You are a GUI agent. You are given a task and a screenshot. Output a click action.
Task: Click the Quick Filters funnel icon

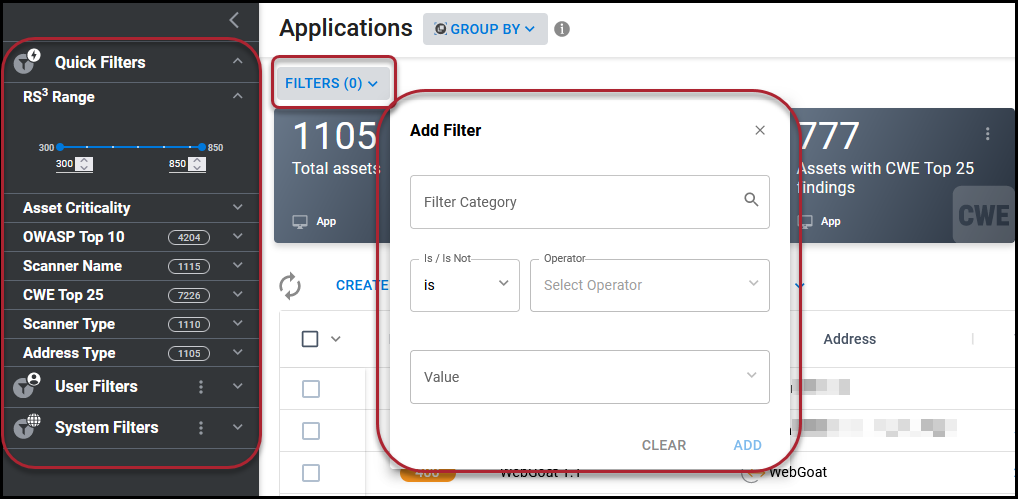[x=27, y=62]
